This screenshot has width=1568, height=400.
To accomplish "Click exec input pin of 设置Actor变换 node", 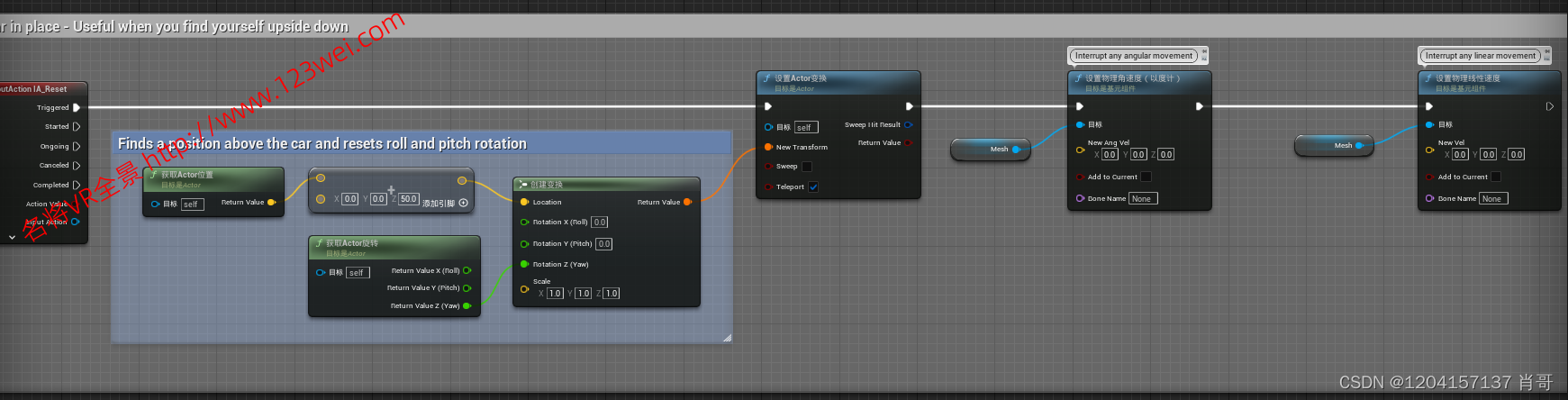I will 768,106.
